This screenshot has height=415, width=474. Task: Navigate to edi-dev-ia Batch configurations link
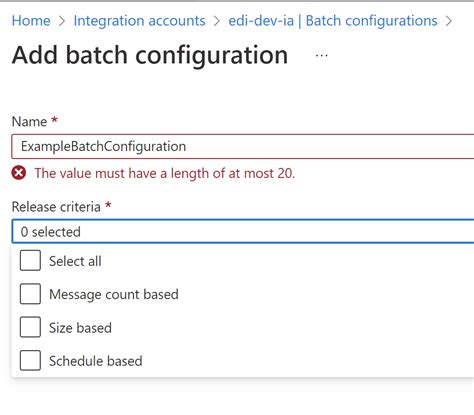tap(333, 21)
